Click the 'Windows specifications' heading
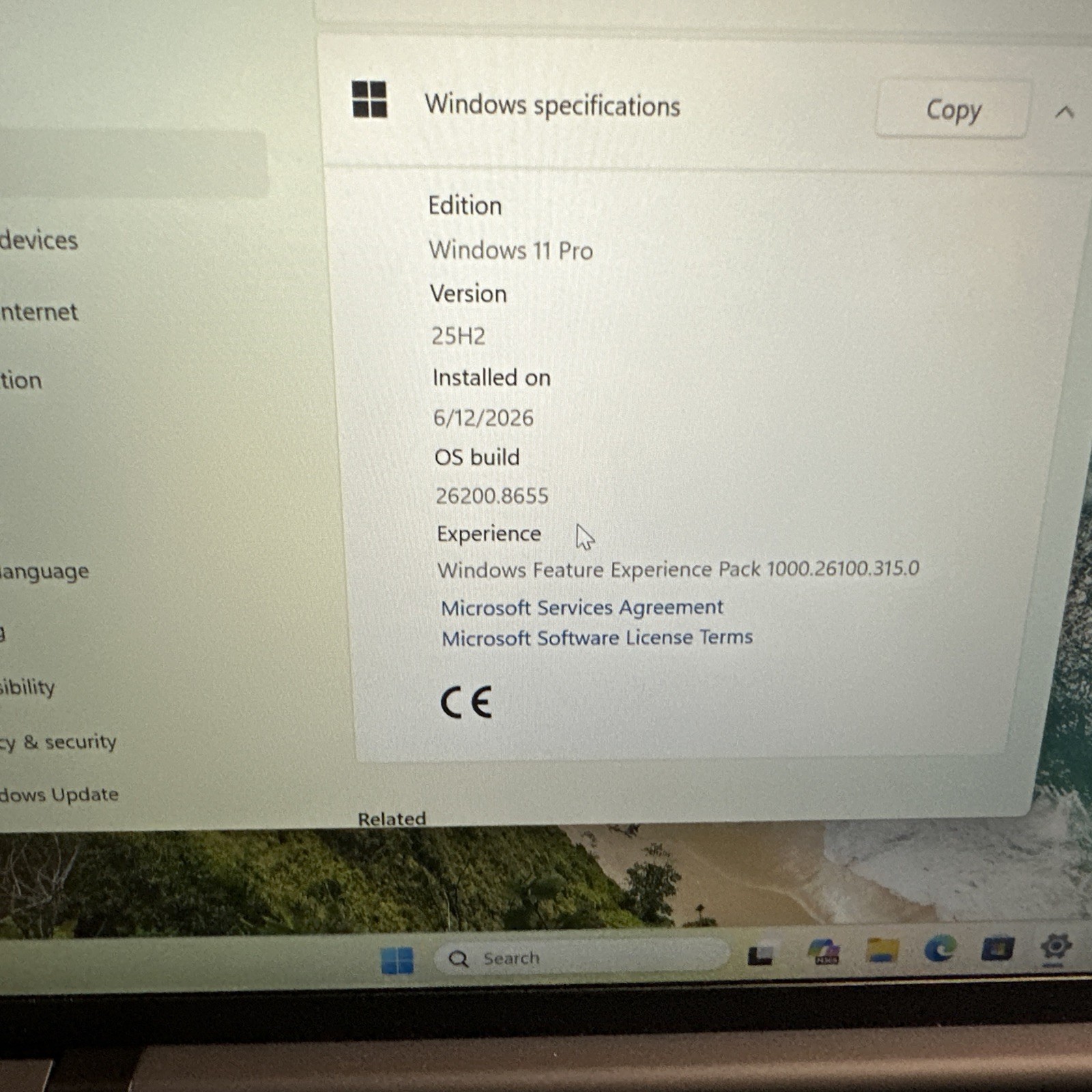This screenshot has width=1092, height=1092. [x=552, y=106]
